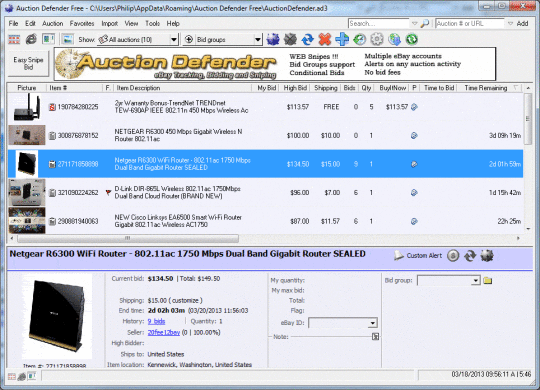Click the Auction Defender banner
The image size is (540, 390).
click(275, 64)
